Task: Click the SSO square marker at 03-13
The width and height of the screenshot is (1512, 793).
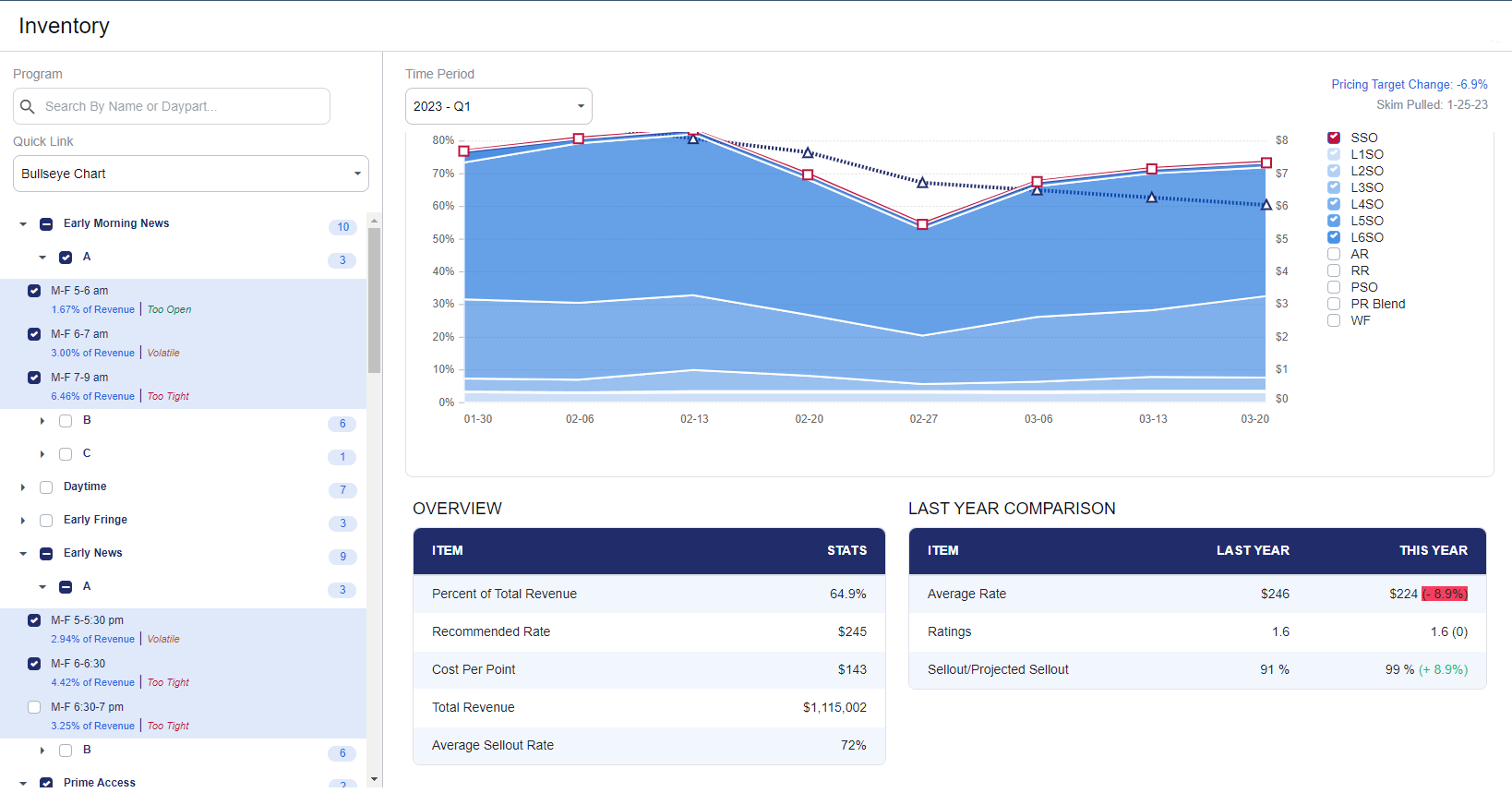Action: pyautogui.click(x=1151, y=169)
